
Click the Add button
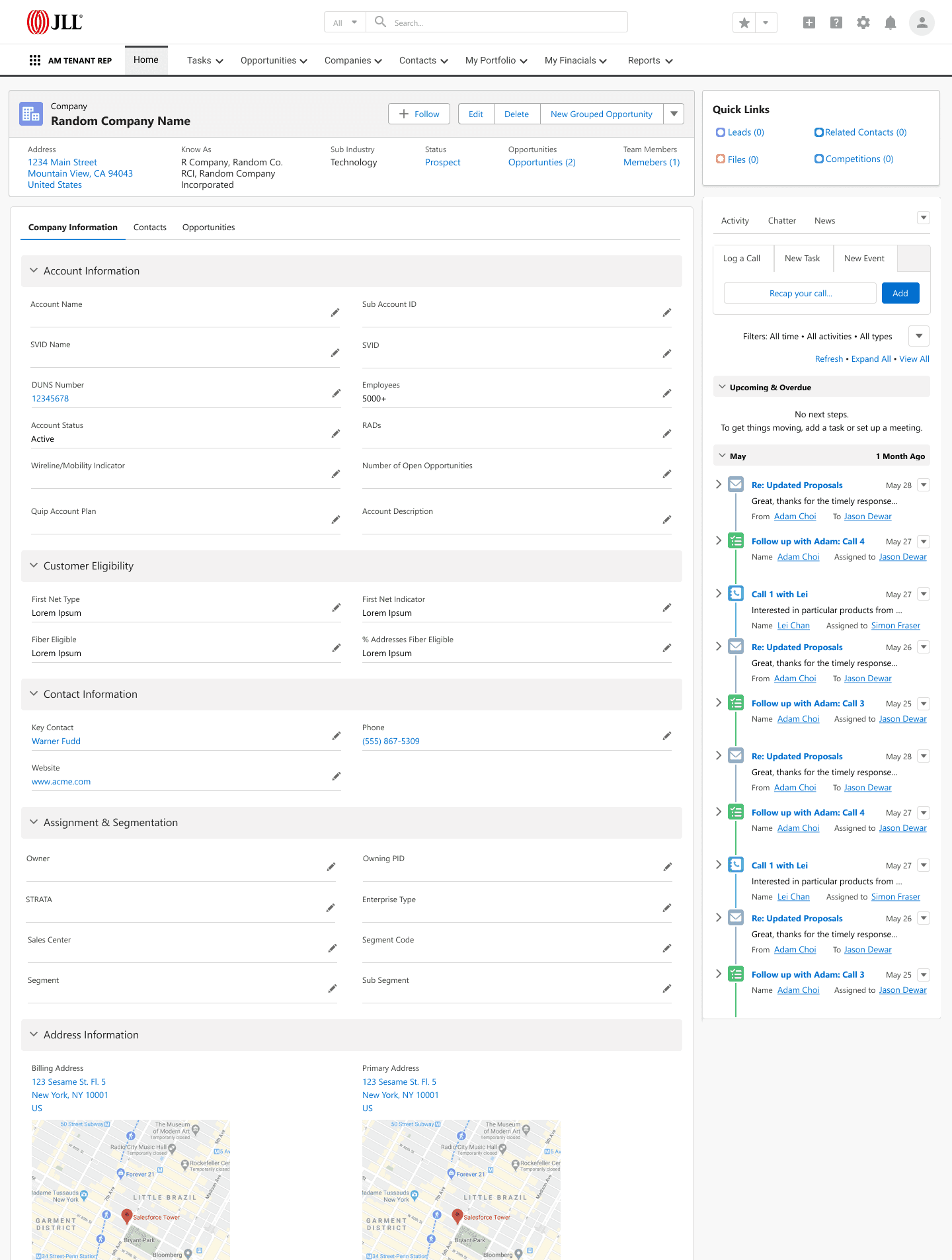pos(900,293)
